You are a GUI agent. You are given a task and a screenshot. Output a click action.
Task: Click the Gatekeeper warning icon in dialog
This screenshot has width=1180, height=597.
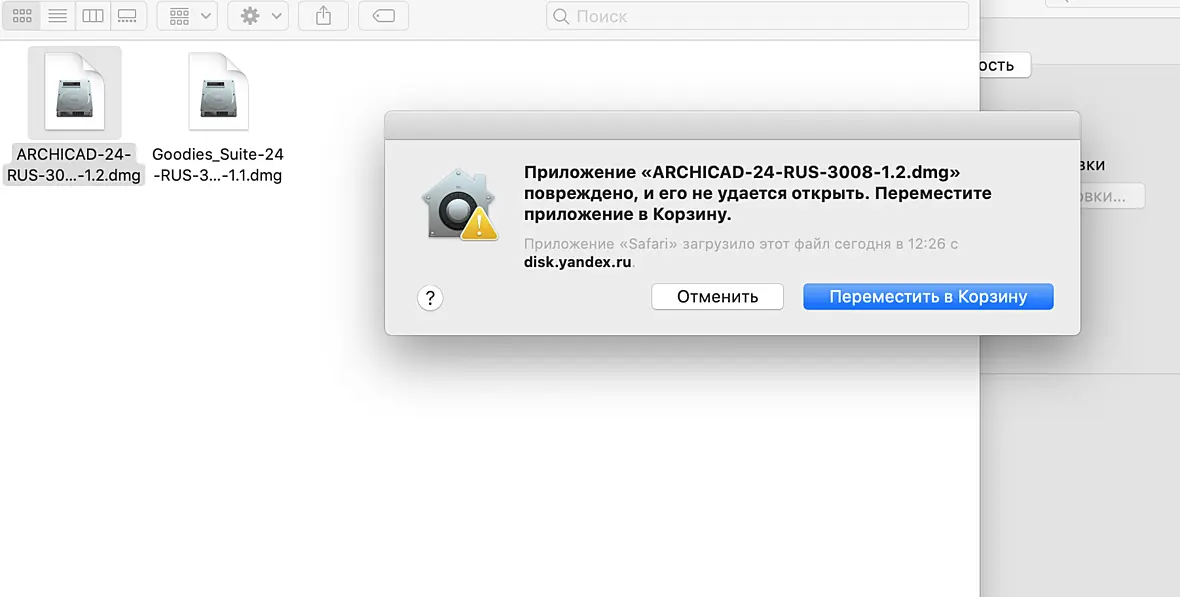coord(459,206)
